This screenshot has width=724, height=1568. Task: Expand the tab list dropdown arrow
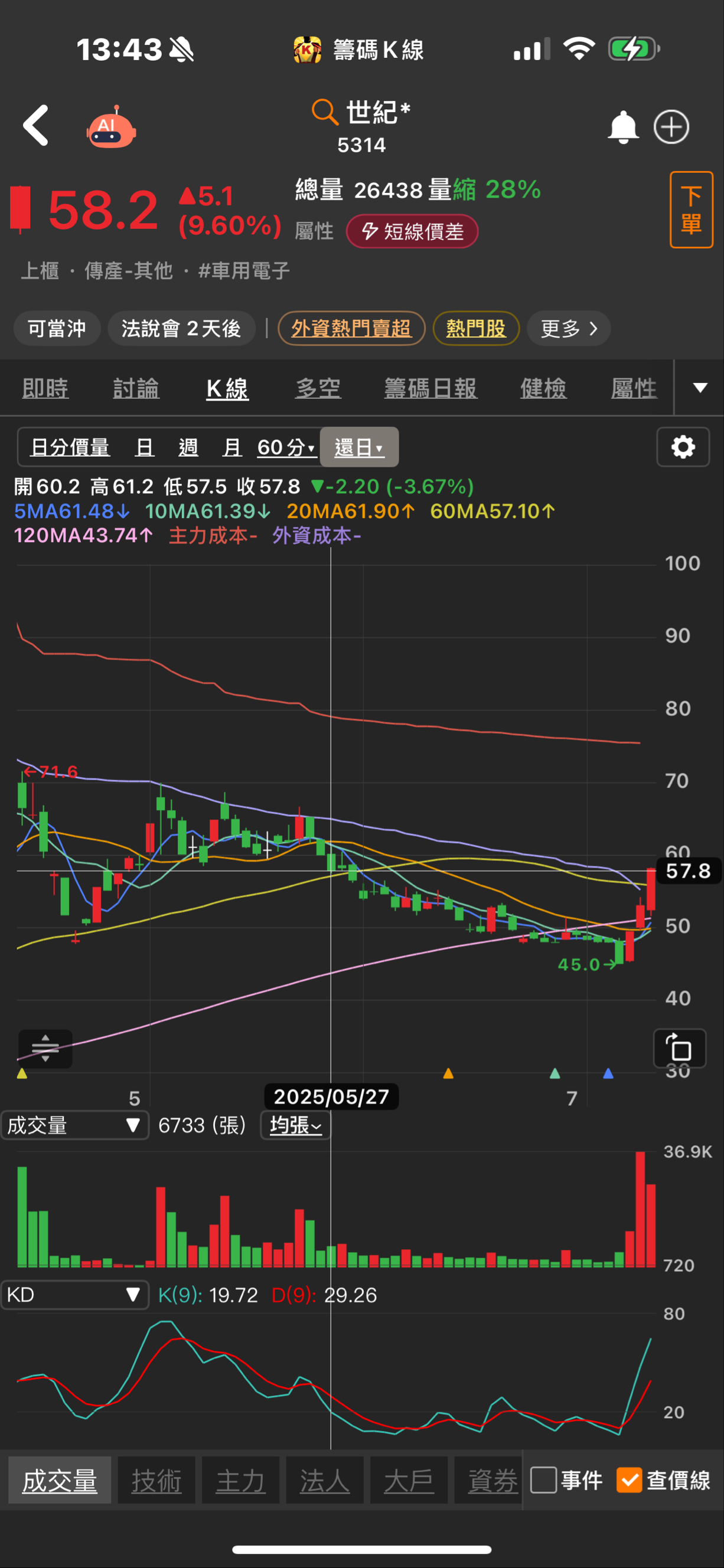click(700, 388)
